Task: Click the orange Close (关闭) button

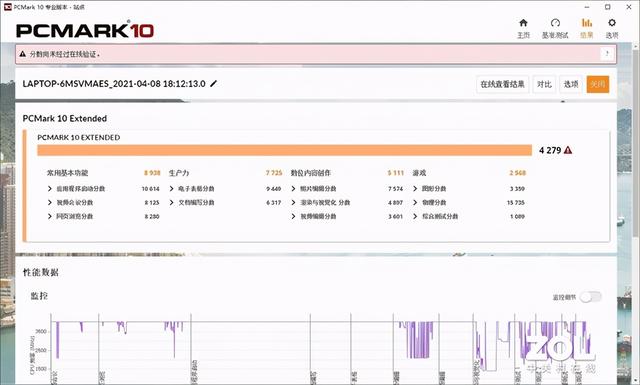Action: (x=598, y=84)
